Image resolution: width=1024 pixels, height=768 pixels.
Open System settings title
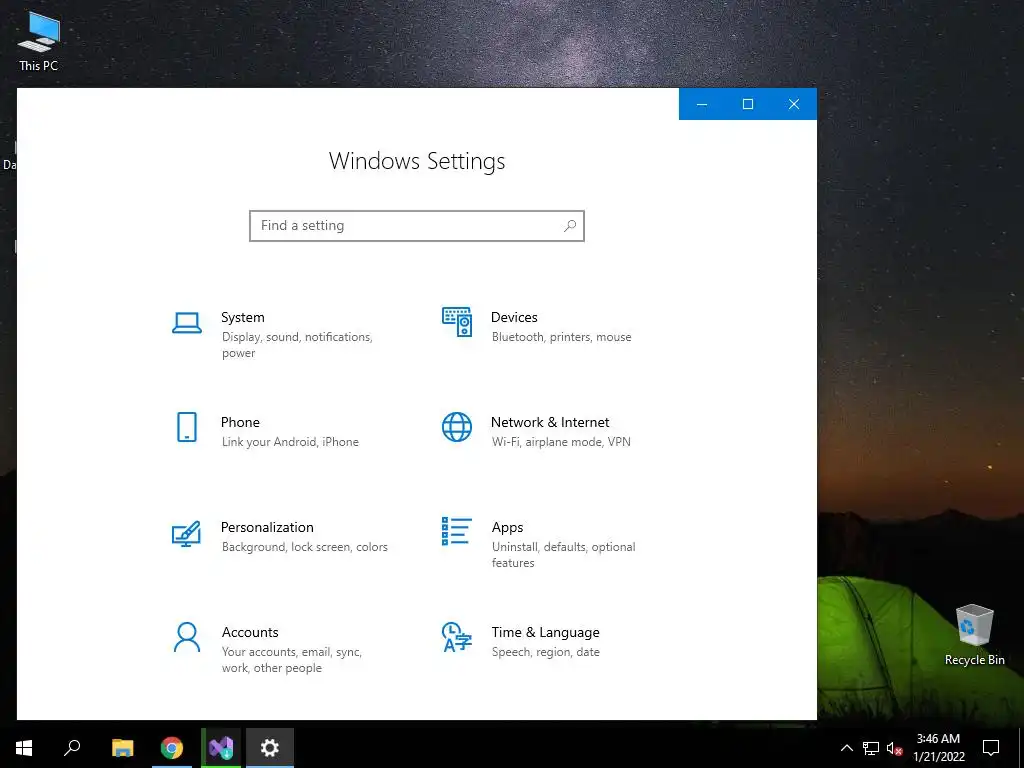[x=243, y=317]
